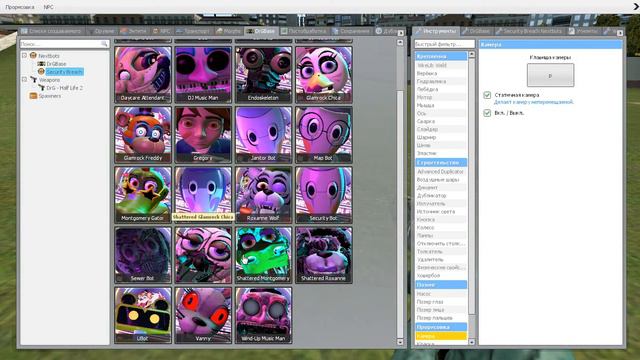The height and width of the screenshot is (360, 640).
Task: Click the tool list scrollbar down arrow
Action: 472,342
